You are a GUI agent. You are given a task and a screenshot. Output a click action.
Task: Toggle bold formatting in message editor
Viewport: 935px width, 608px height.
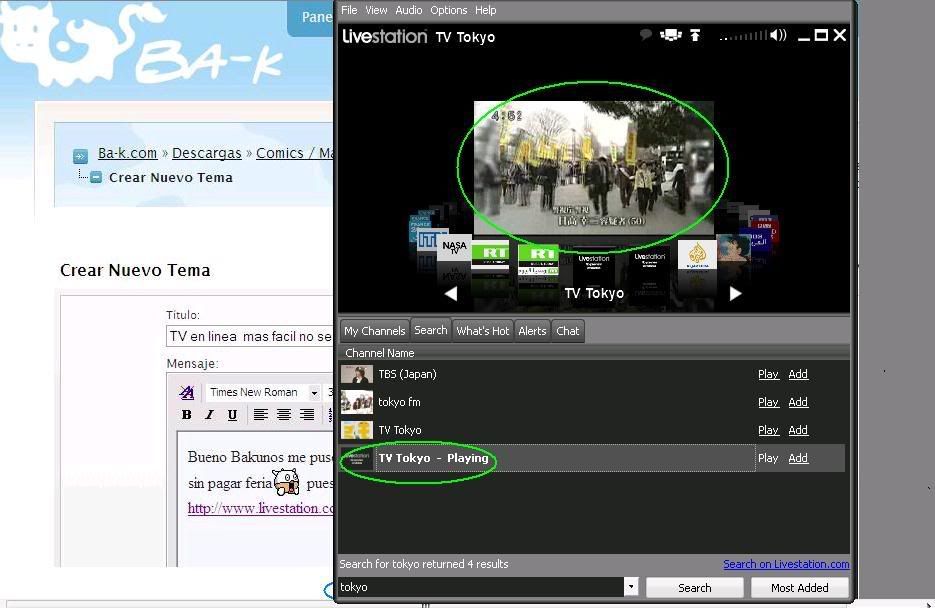point(187,415)
